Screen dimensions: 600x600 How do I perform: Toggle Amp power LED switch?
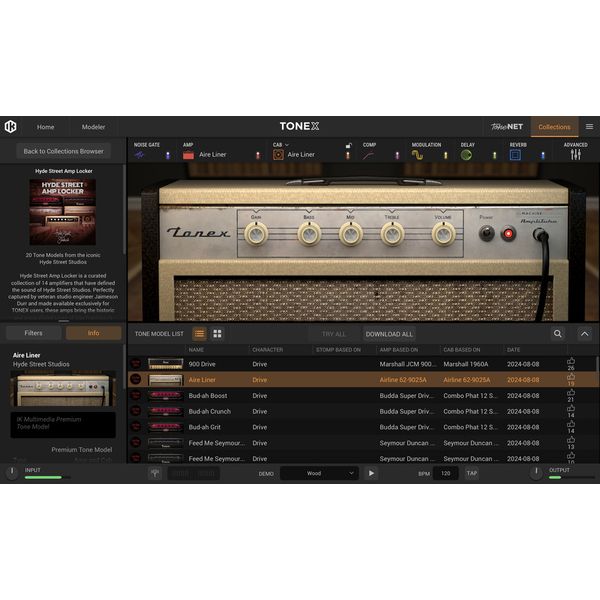258,155
